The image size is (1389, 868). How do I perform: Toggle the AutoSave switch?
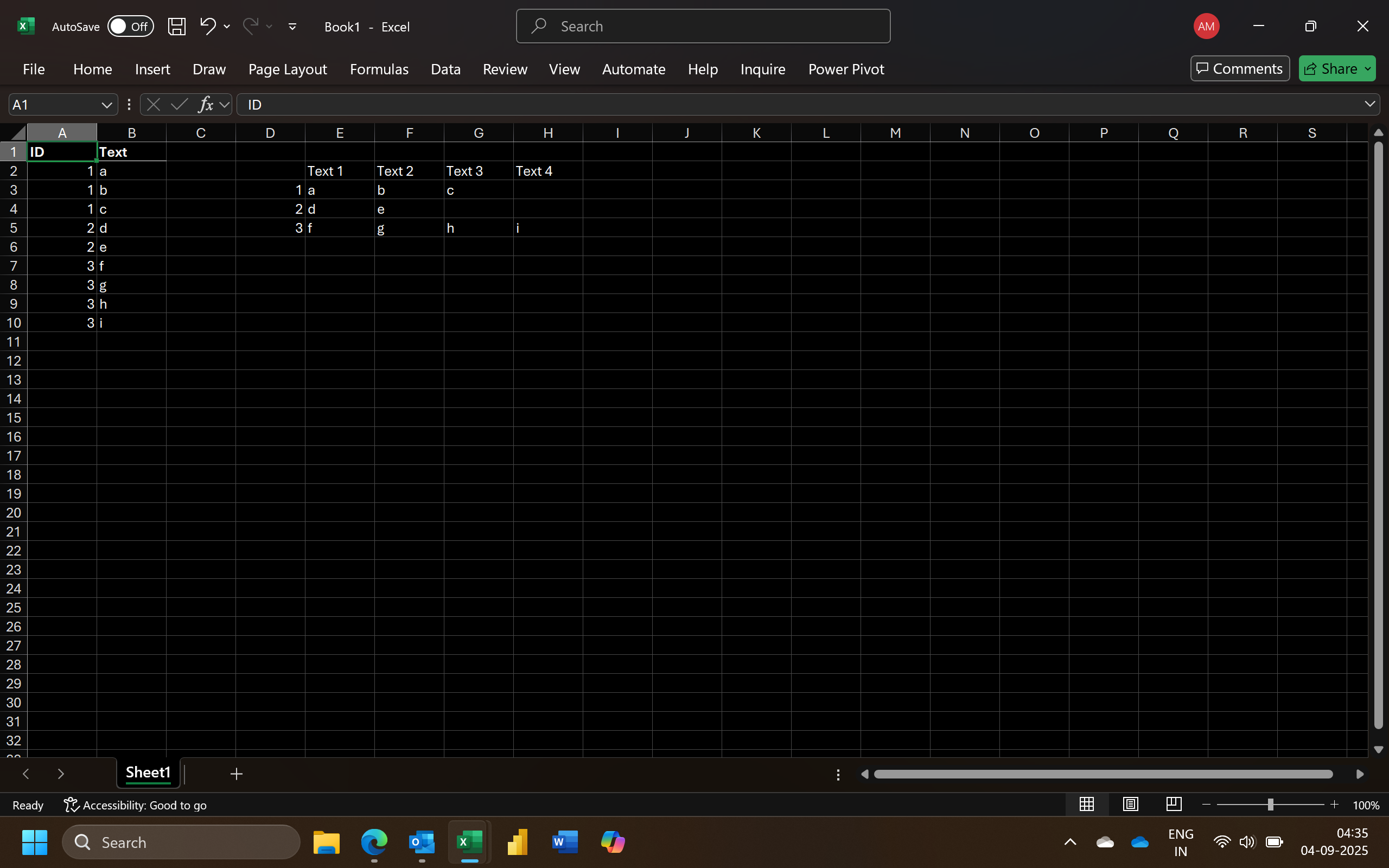tap(130, 27)
